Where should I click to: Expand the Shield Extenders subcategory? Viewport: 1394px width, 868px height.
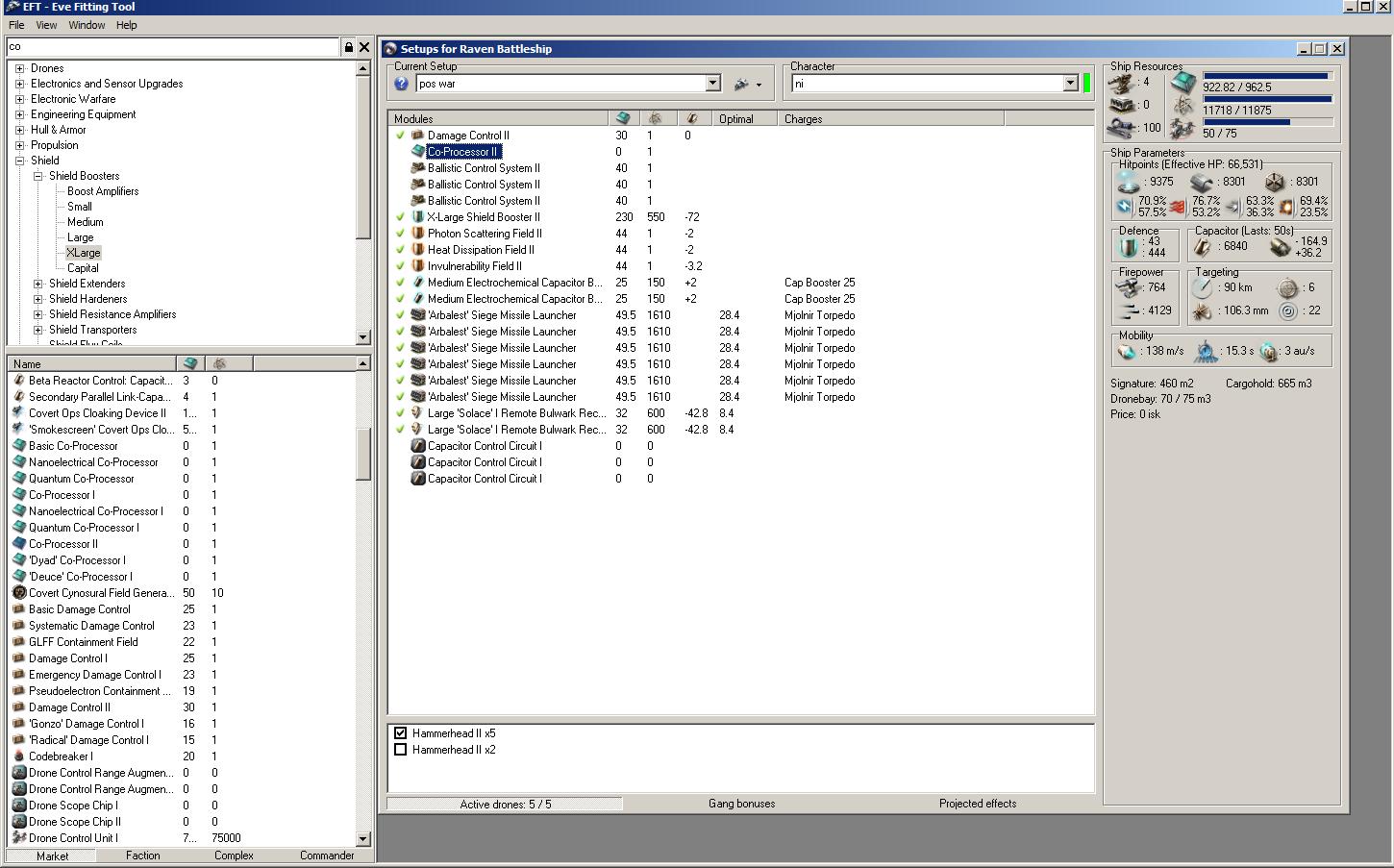tap(38, 284)
